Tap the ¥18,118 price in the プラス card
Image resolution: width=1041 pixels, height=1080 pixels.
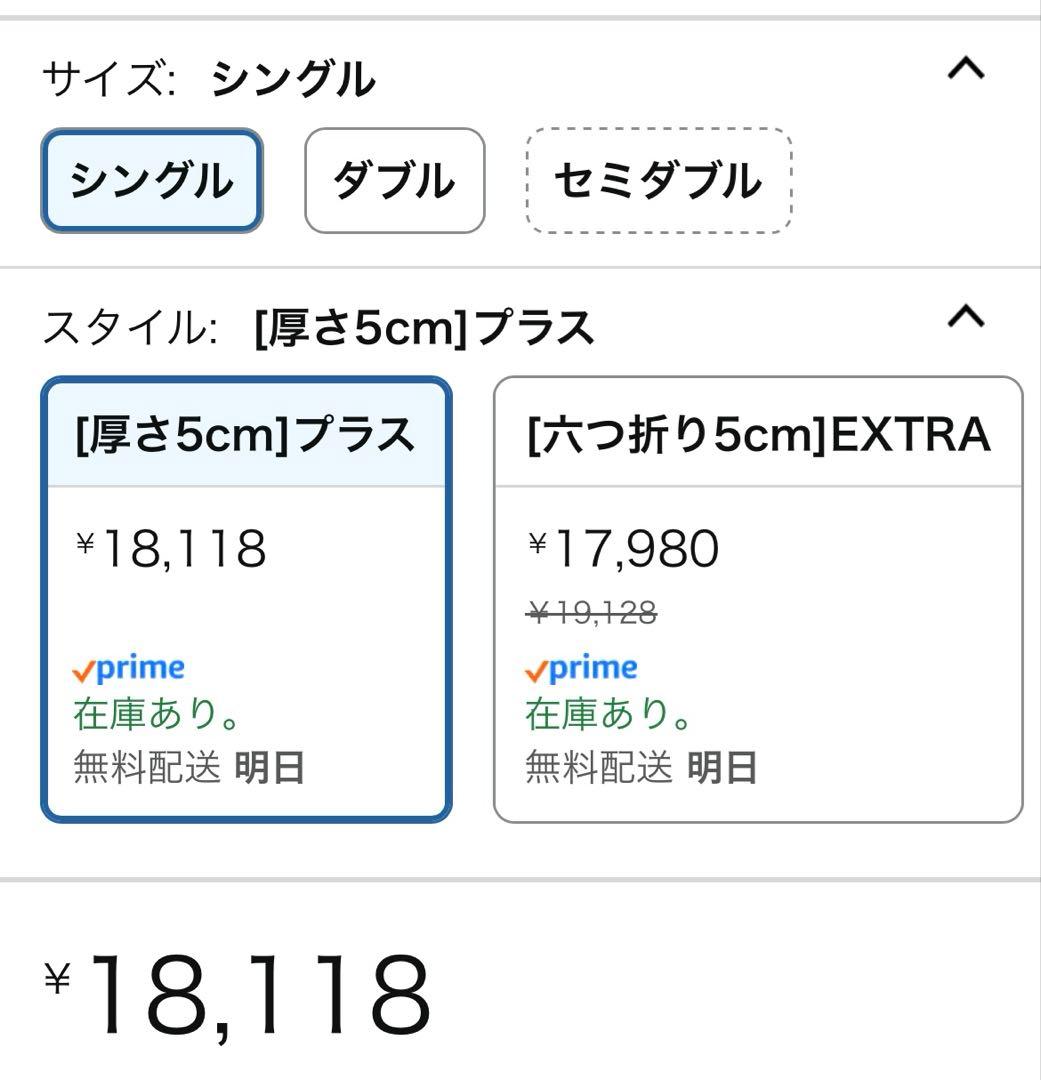click(171, 549)
